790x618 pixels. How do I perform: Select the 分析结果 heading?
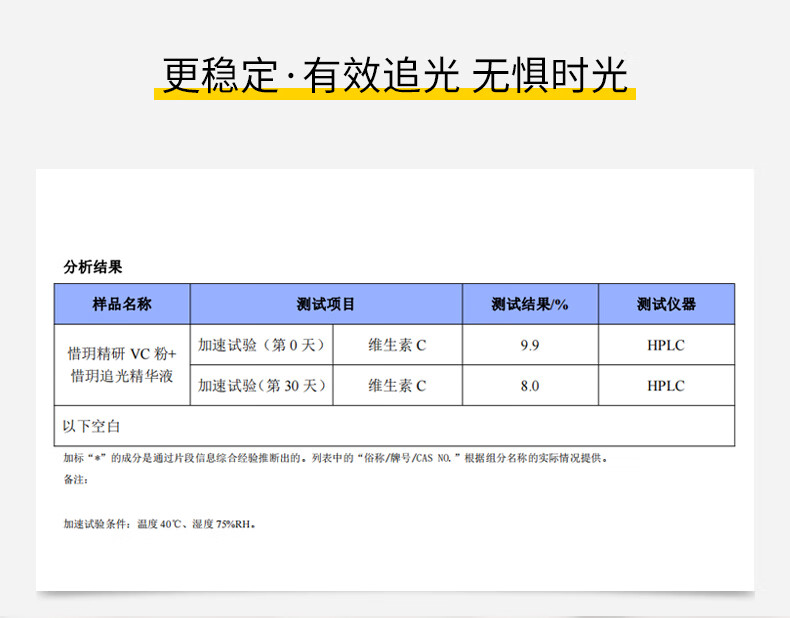coord(93,267)
